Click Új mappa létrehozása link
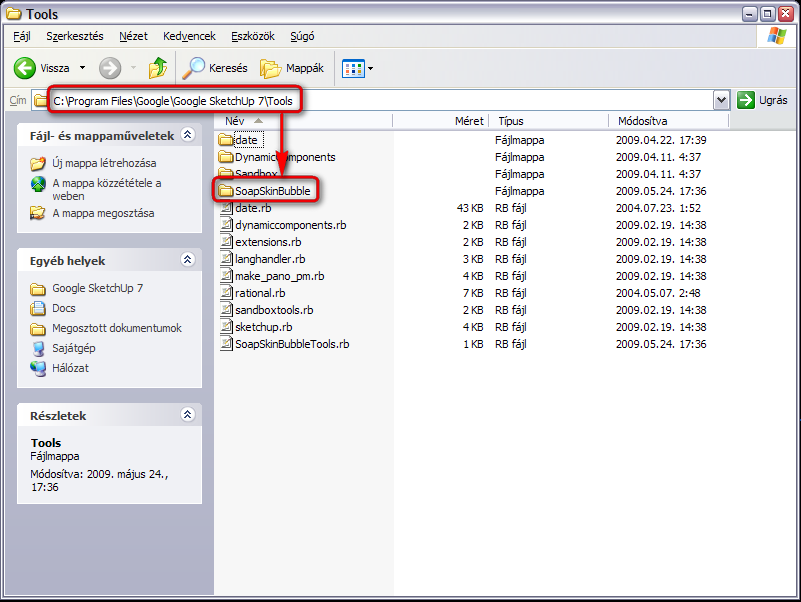This screenshot has width=801, height=602. pos(104,163)
